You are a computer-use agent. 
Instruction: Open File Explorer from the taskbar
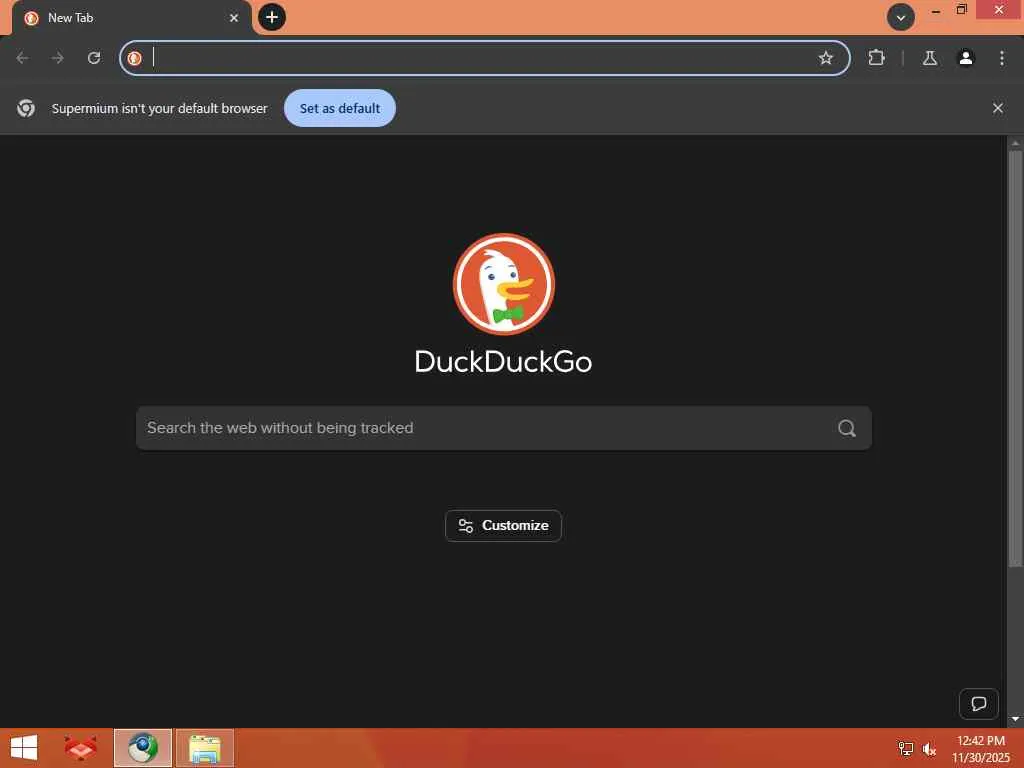click(204, 748)
